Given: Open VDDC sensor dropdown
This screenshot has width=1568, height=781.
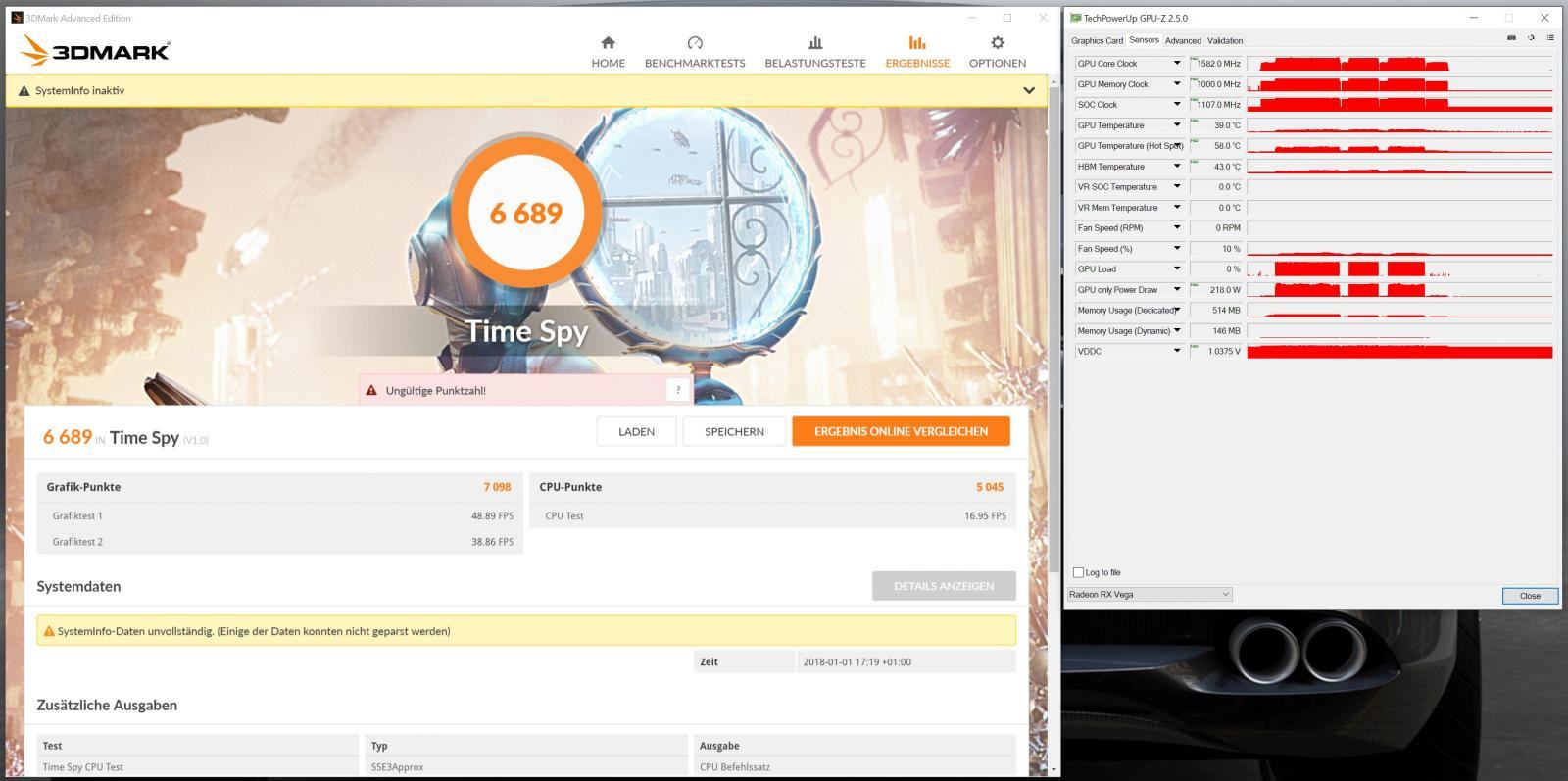Looking at the screenshot, I should [1177, 351].
